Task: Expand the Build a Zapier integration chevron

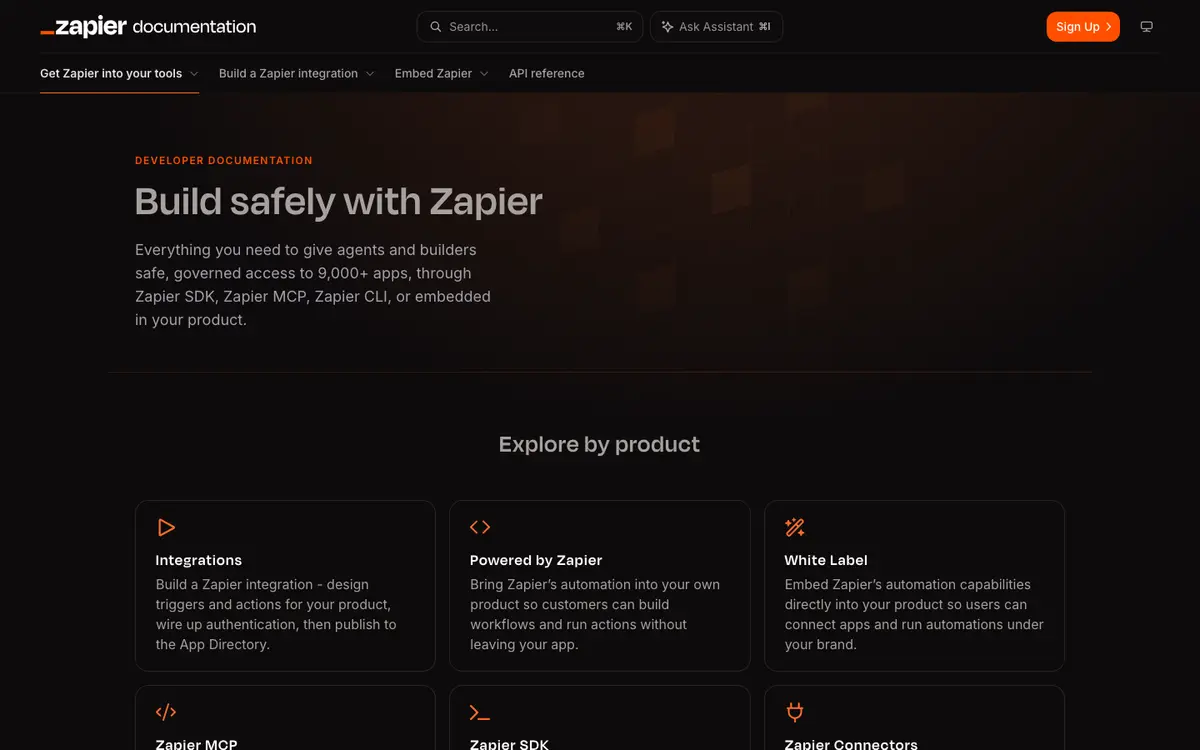Action: [370, 74]
